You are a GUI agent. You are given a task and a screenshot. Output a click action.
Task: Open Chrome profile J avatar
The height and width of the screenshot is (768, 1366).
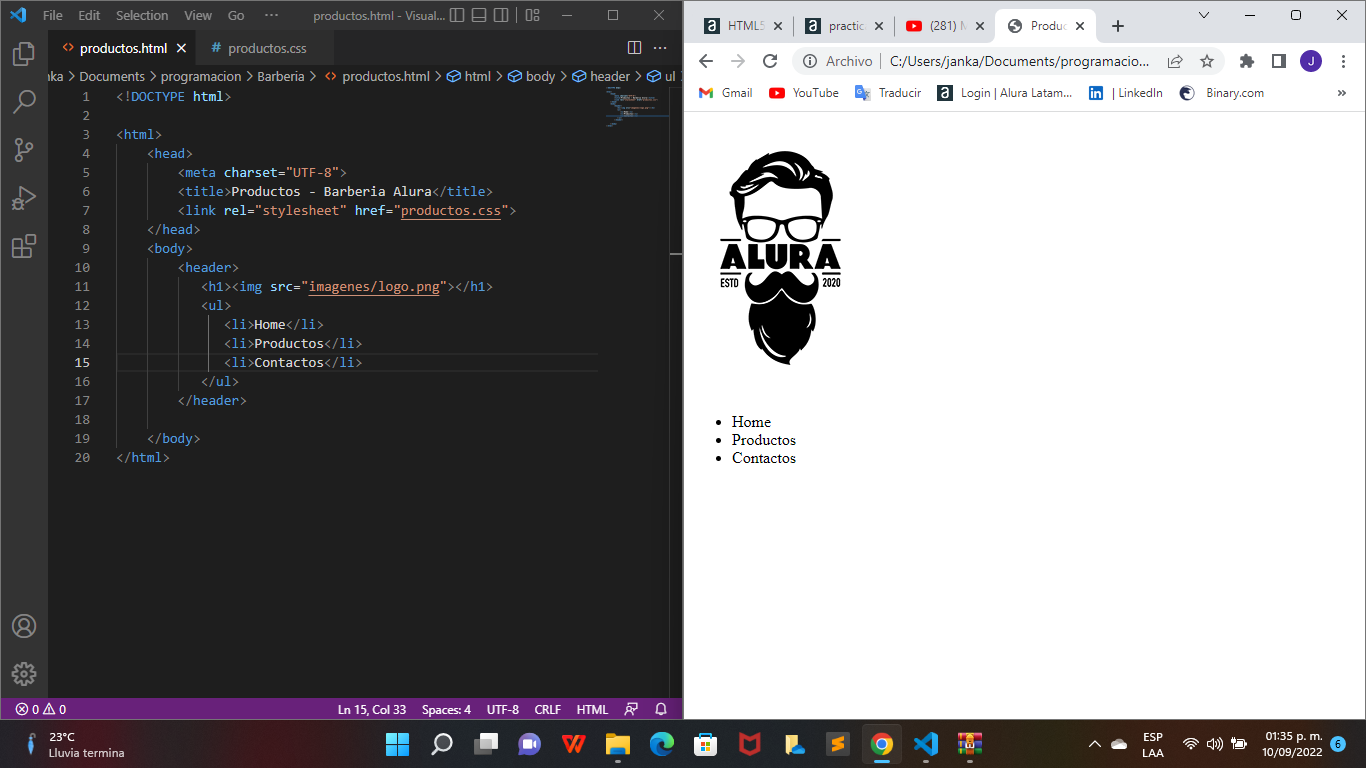(1311, 61)
